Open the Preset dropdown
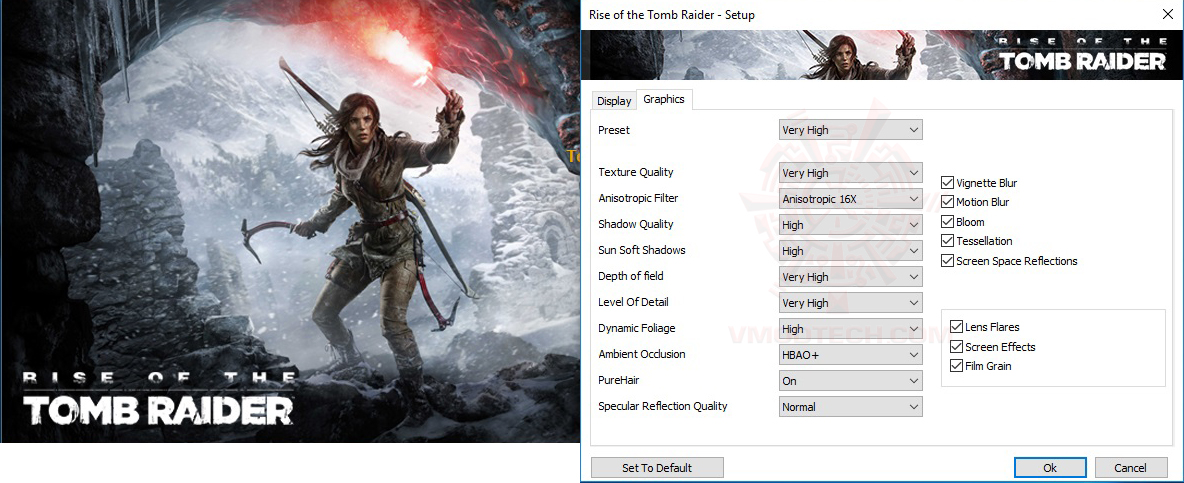This screenshot has width=1184, height=483. 851,130
